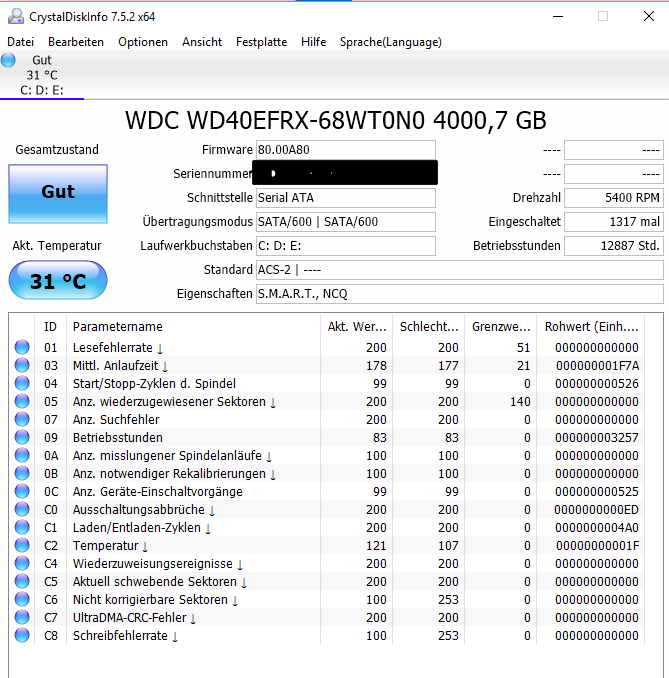This screenshot has height=678, width=669.
Task: Click the blue health status circle in disk tab
Action: pyautogui.click(x=8, y=60)
